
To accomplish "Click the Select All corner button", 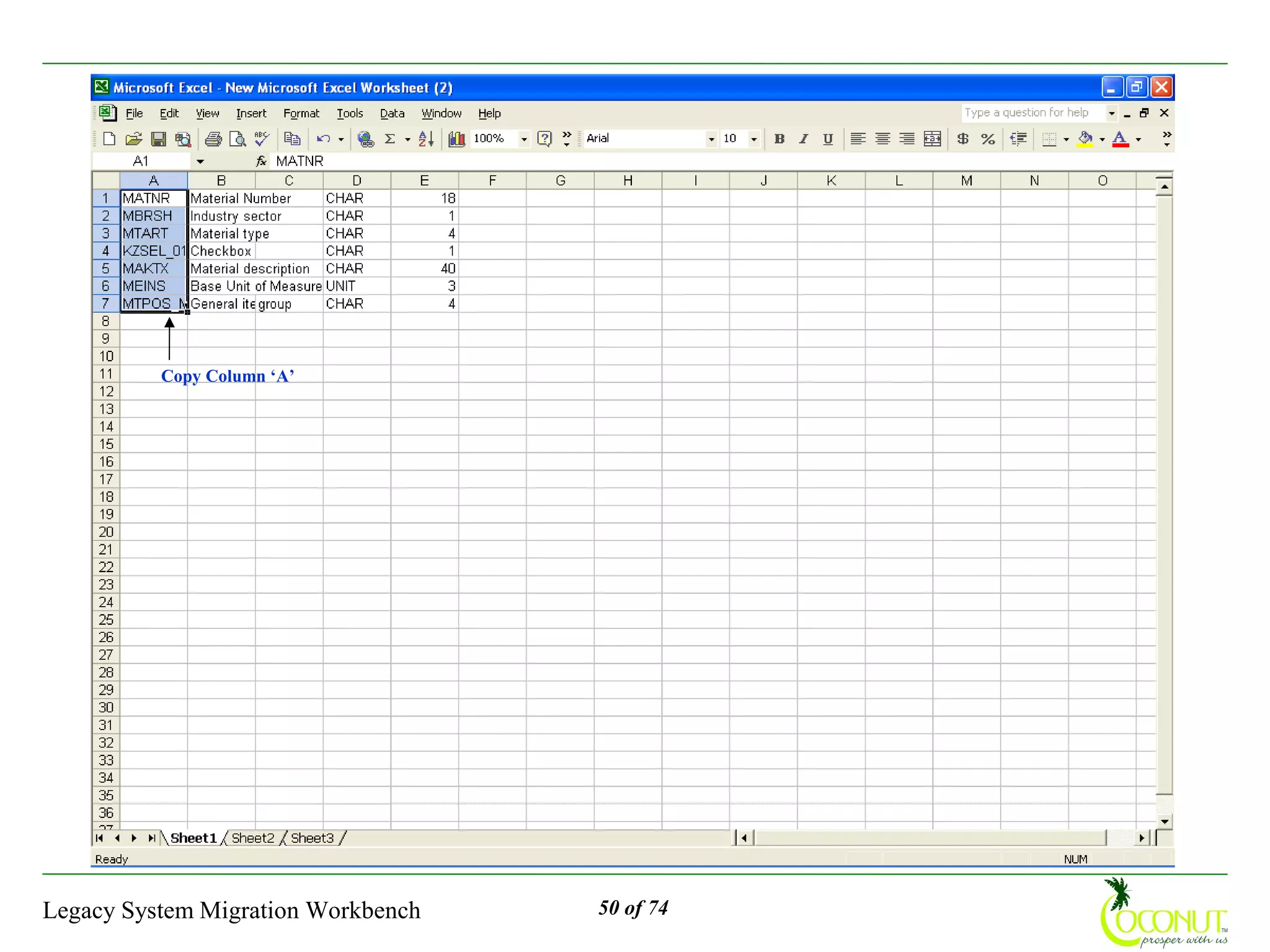I will tap(106, 180).
